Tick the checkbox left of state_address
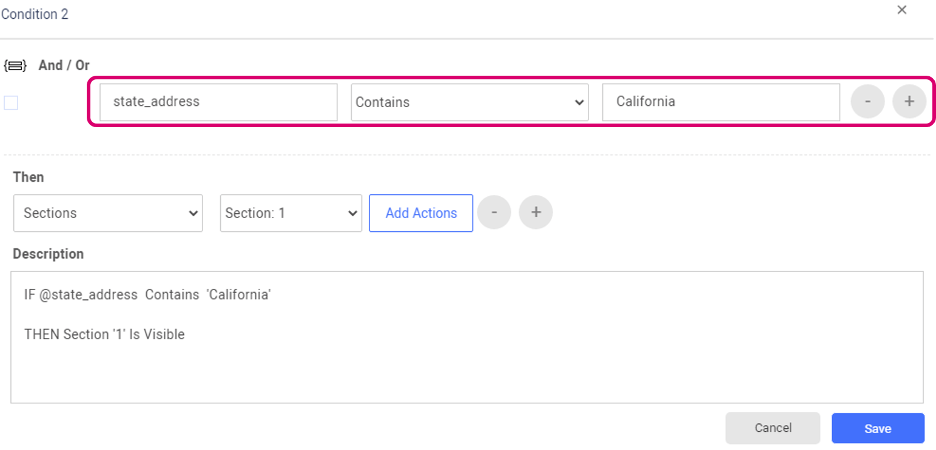Viewport: 936px width, 450px height. (11, 102)
